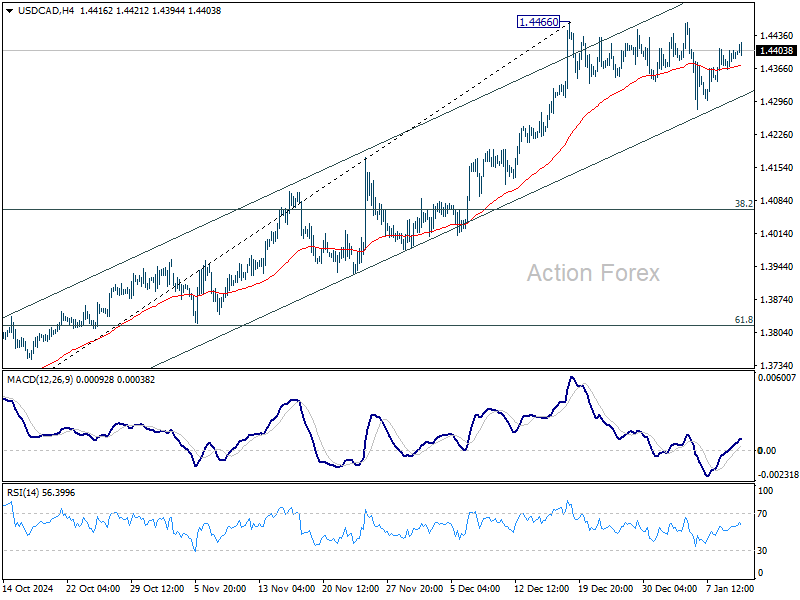Click the 7 Jan 12:00 time label
Viewport: 800px width, 600px height.
pos(730,589)
